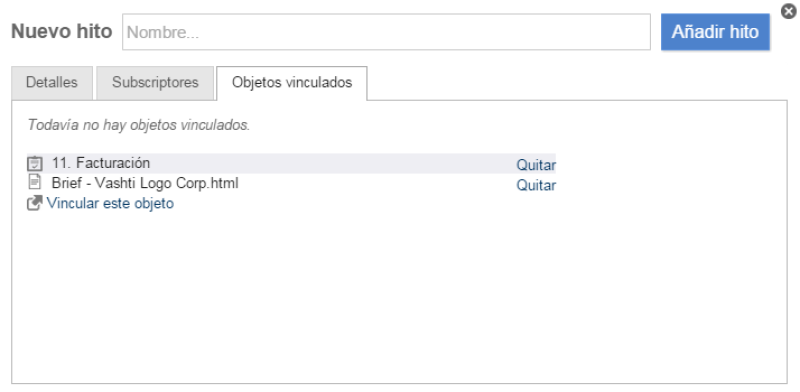
Task: Click the Añadir hito button
Action: pyautogui.click(x=715, y=32)
